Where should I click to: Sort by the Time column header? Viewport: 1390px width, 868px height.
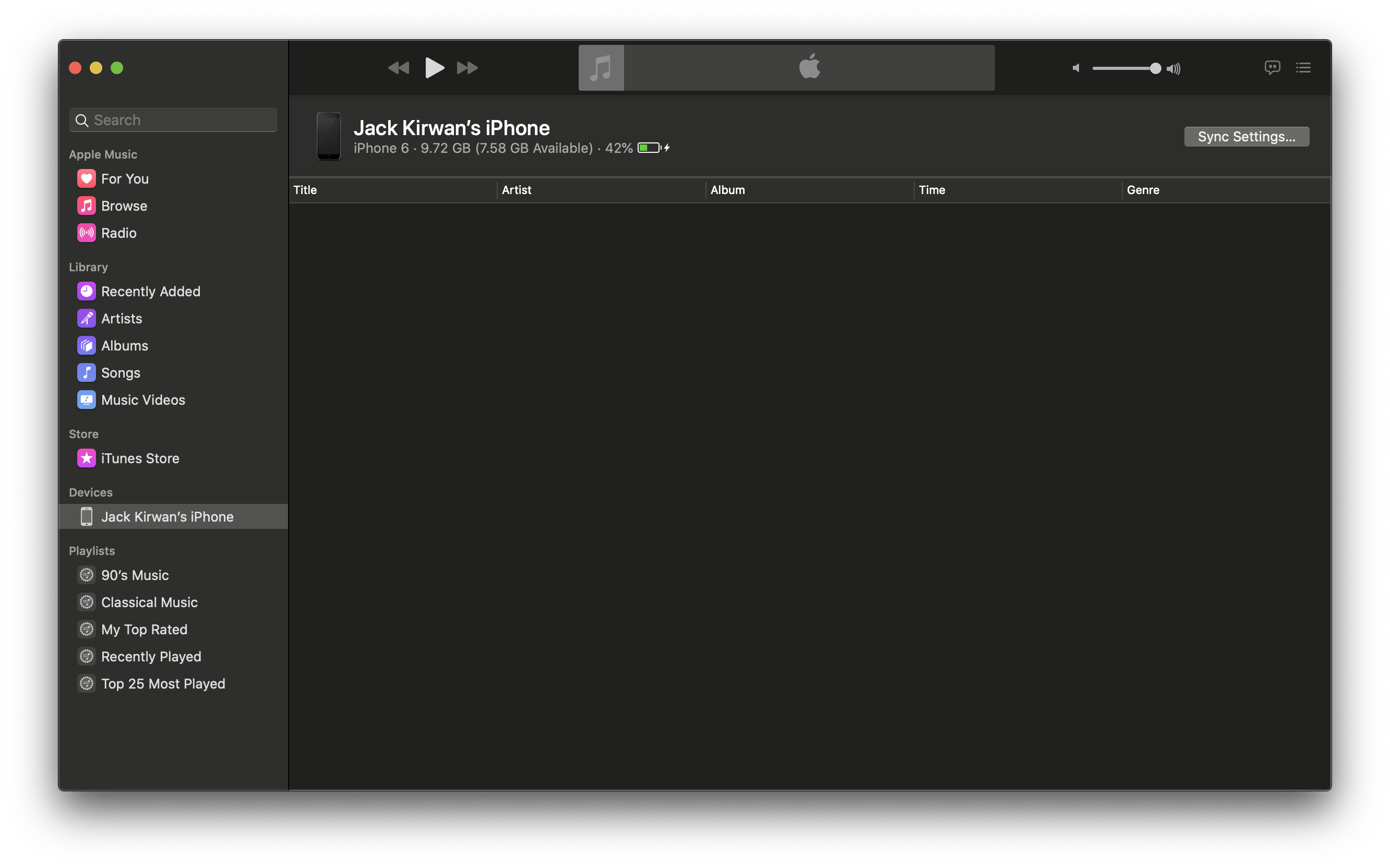tap(1018, 190)
